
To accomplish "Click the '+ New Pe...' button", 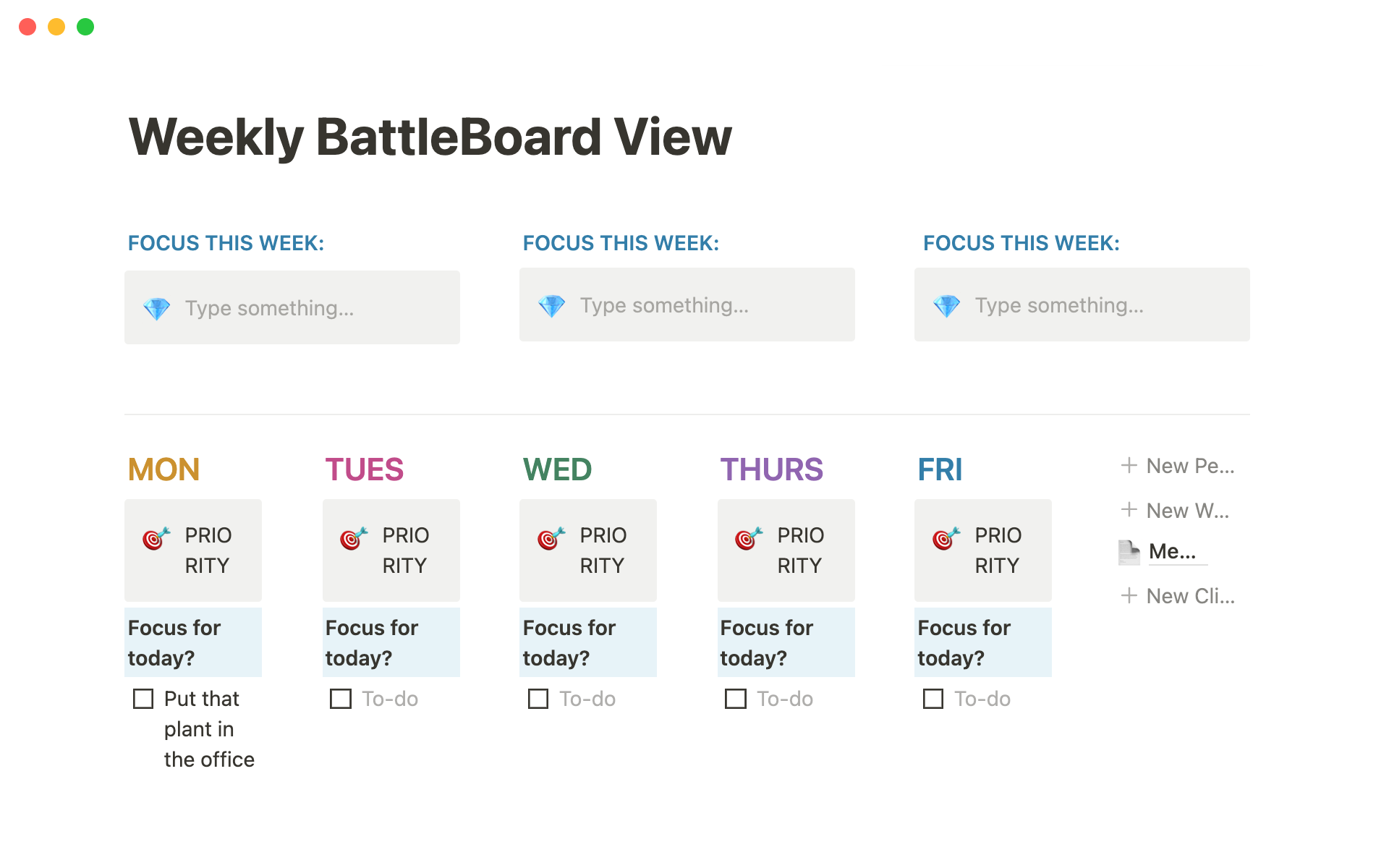I will click(1178, 466).
